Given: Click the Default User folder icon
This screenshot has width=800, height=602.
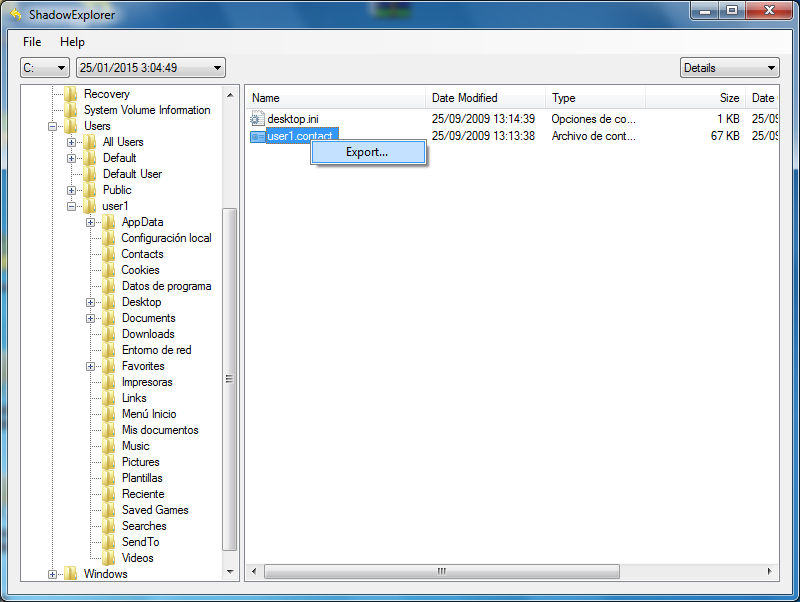Looking at the screenshot, I should click(x=89, y=174).
